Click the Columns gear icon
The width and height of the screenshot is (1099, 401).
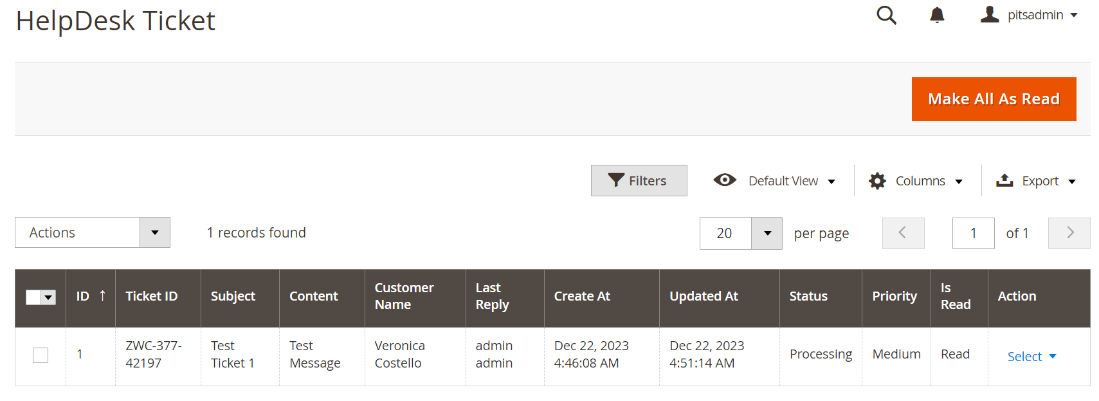[877, 181]
